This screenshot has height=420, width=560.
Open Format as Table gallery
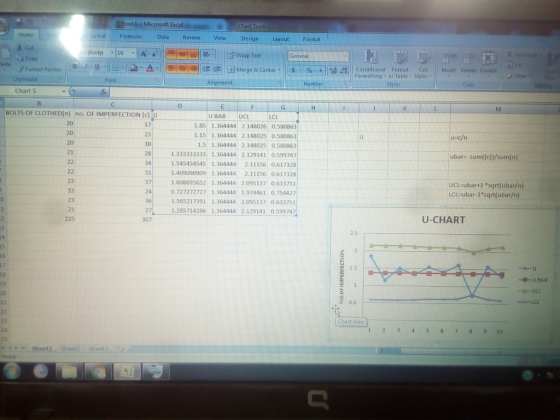click(400, 64)
